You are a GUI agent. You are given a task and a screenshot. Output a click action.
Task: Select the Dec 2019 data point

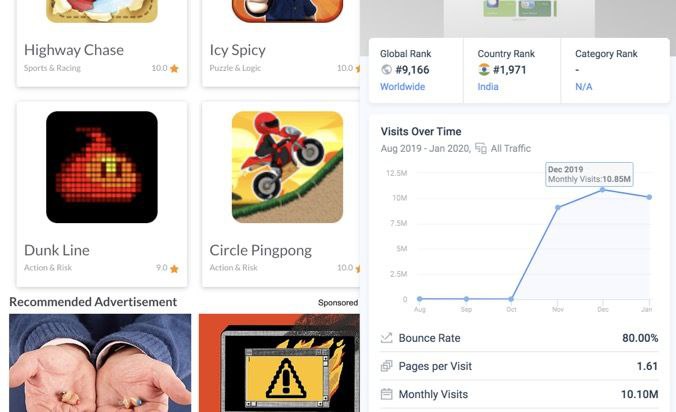(602, 190)
